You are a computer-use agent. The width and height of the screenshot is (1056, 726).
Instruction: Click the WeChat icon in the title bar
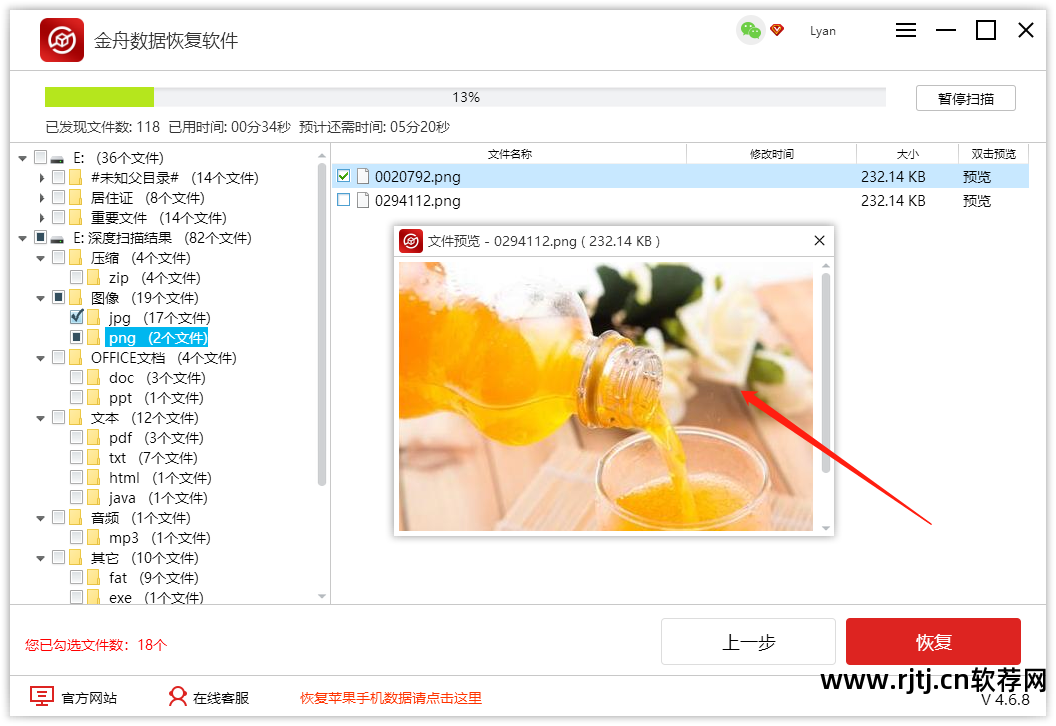[749, 31]
